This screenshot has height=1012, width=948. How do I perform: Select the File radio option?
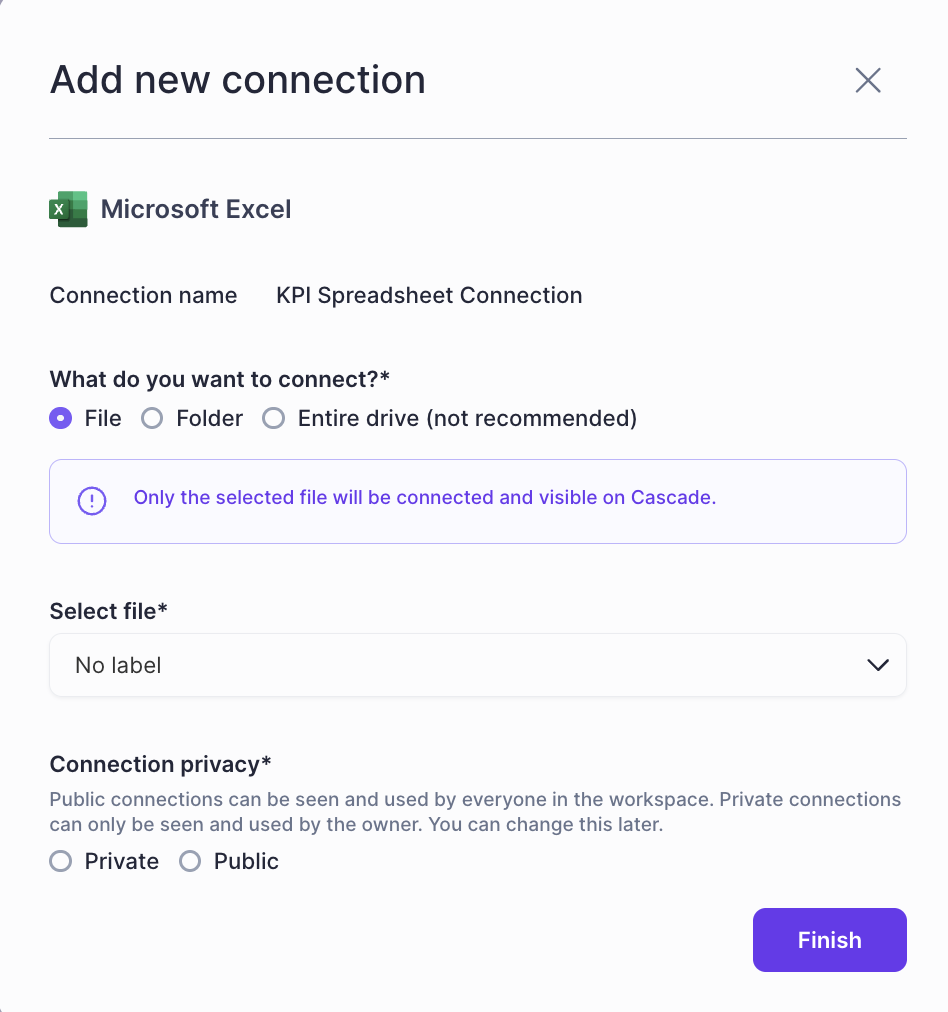click(x=61, y=419)
